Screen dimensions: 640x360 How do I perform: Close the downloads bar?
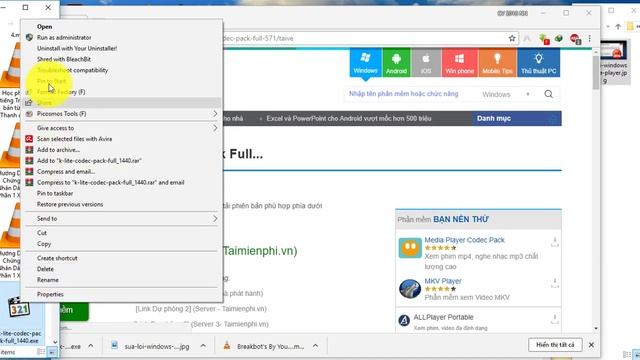(x=591, y=345)
